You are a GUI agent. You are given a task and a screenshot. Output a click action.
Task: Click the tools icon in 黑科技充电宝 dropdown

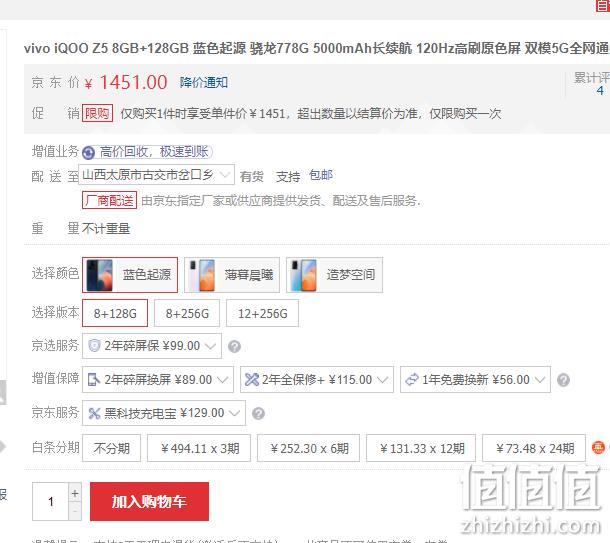tap(94, 413)
